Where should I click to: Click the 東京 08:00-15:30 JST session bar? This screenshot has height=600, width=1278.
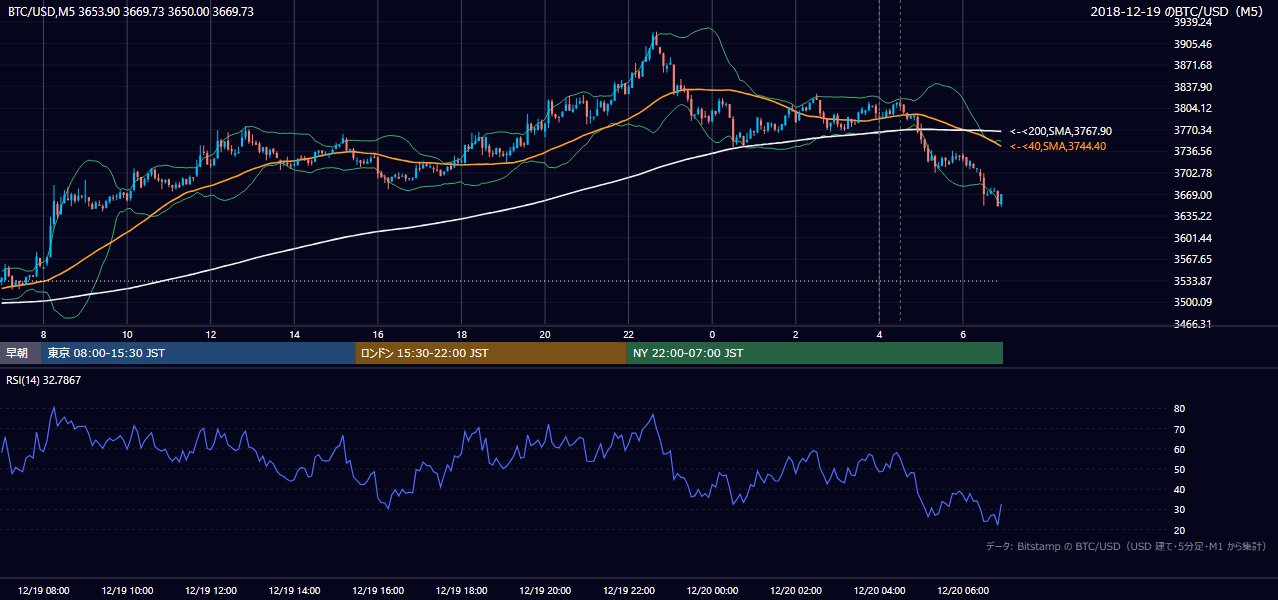point(198,353)
